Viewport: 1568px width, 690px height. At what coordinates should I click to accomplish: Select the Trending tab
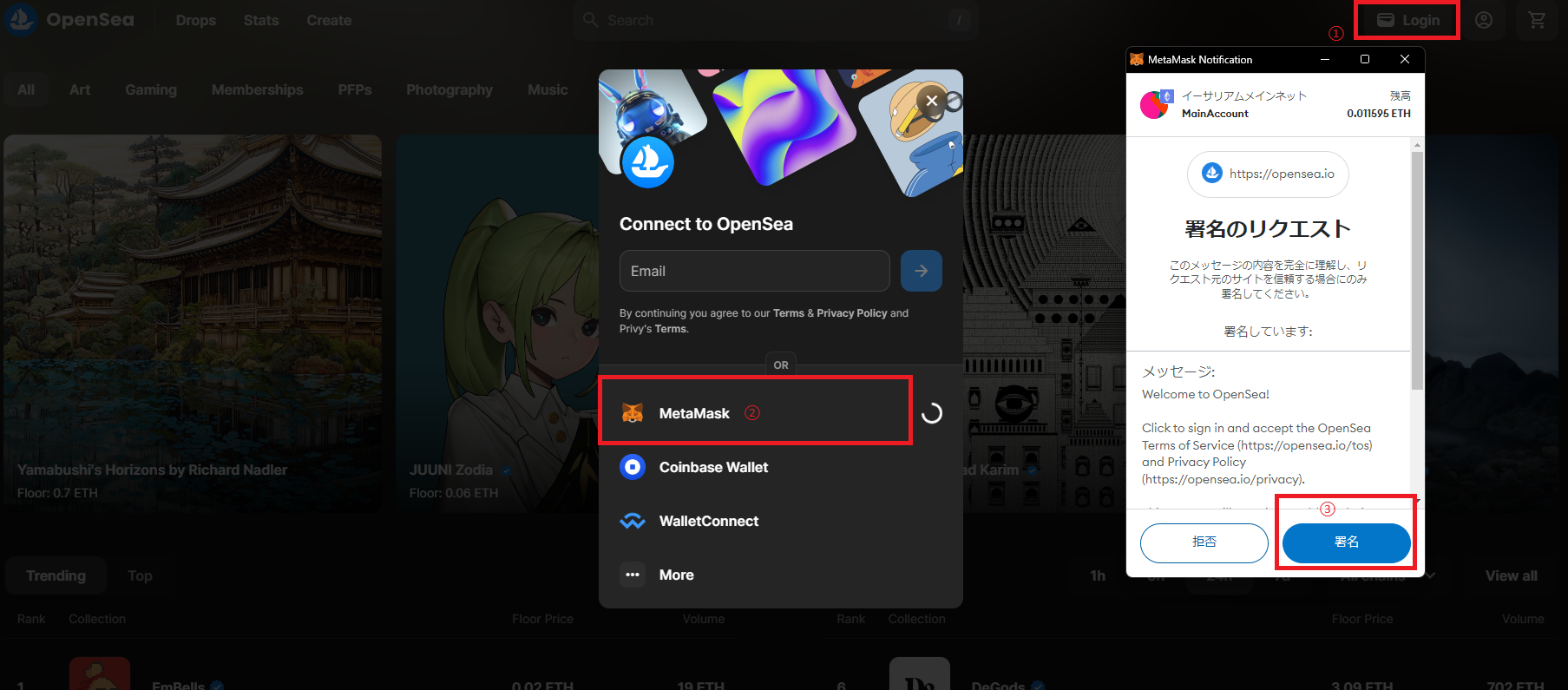56,575
